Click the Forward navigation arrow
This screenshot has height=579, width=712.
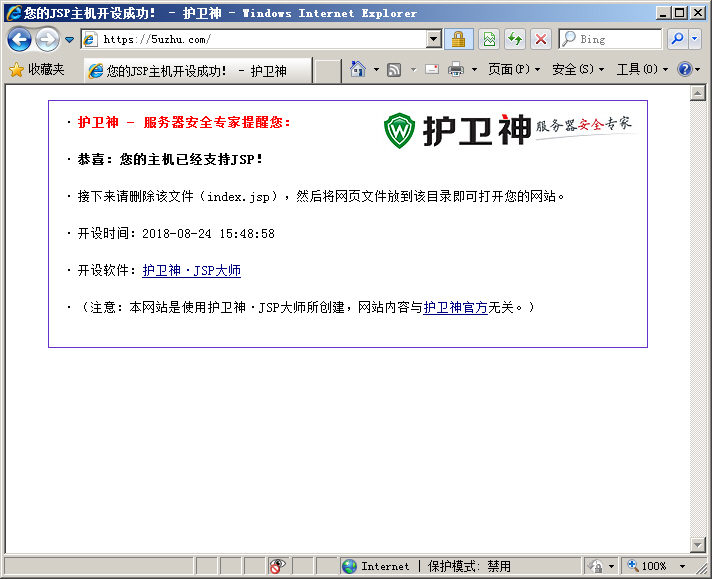tap(46, 39)
